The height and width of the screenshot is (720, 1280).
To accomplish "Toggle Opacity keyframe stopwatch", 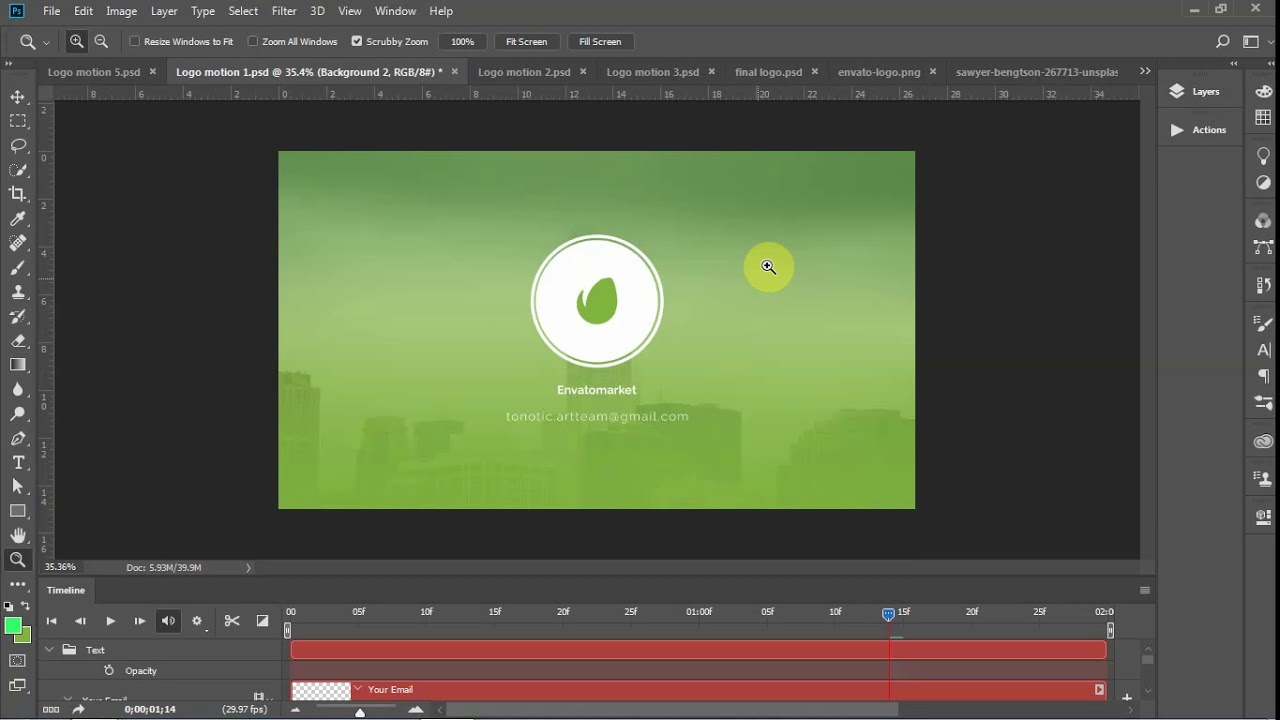I will tap(109, 671).
